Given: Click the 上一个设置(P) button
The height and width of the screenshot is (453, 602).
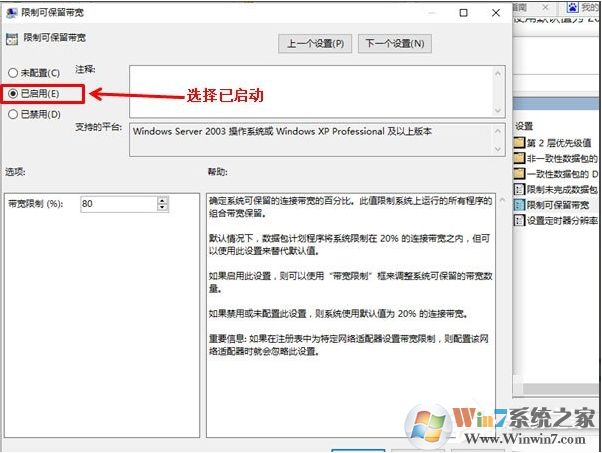Looking at the screenshot, I should point(315,43).
